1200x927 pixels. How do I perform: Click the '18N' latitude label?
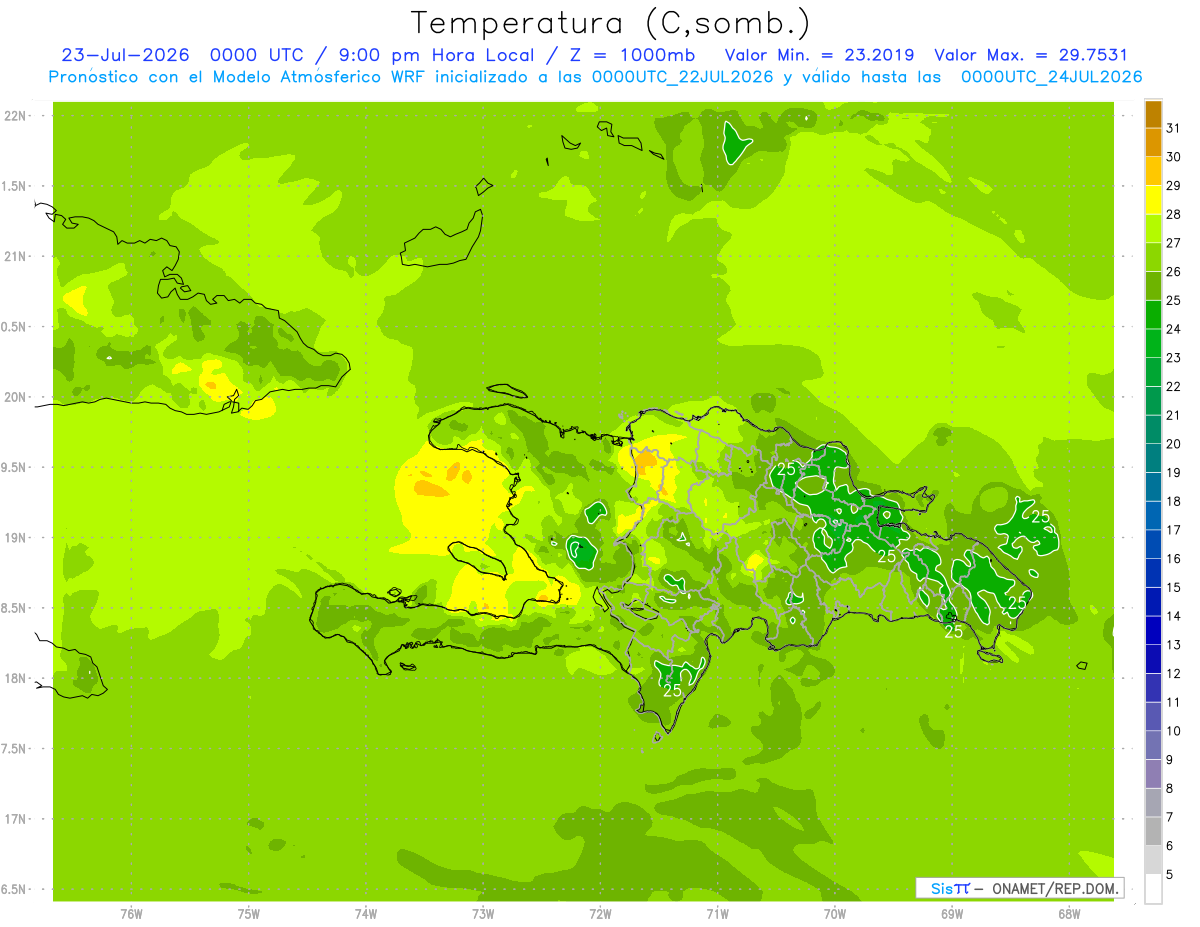click(x=16, y=678)
